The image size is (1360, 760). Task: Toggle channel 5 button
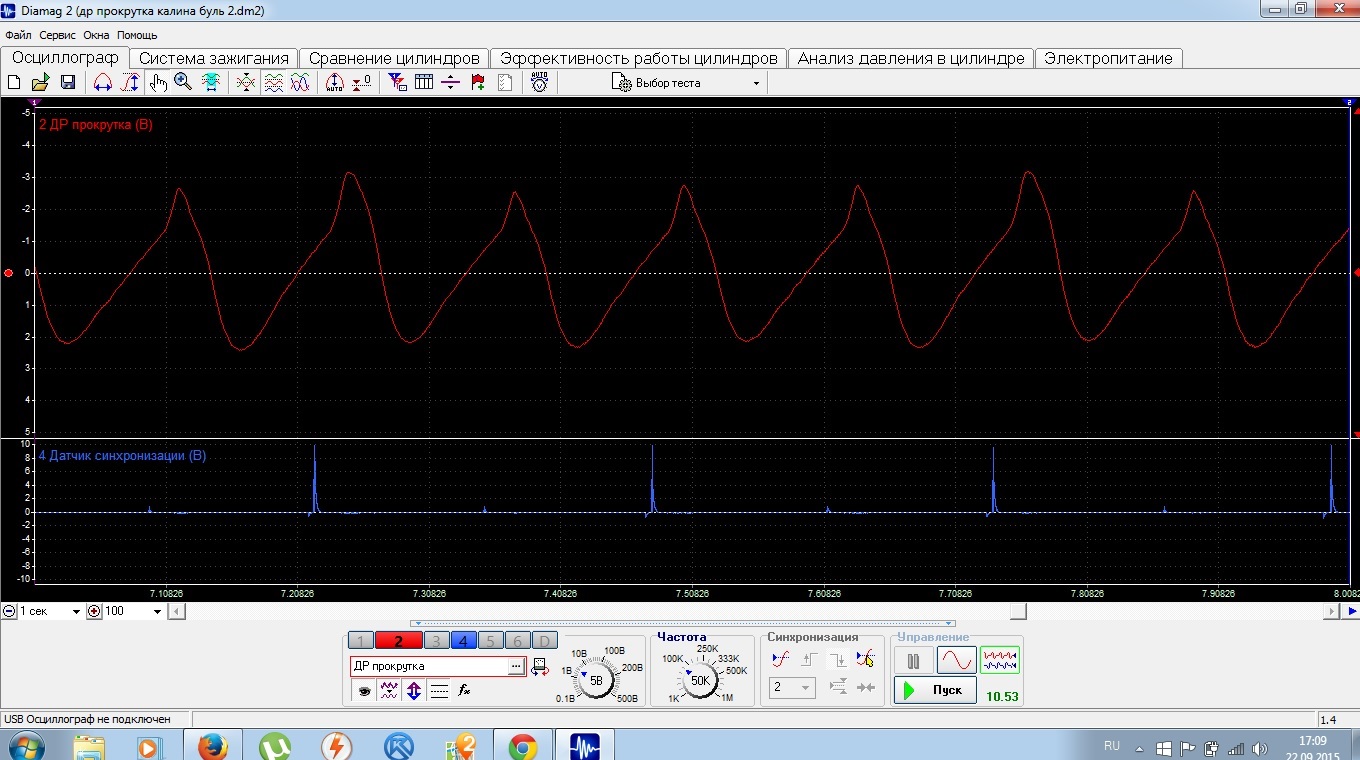(491, 641)
